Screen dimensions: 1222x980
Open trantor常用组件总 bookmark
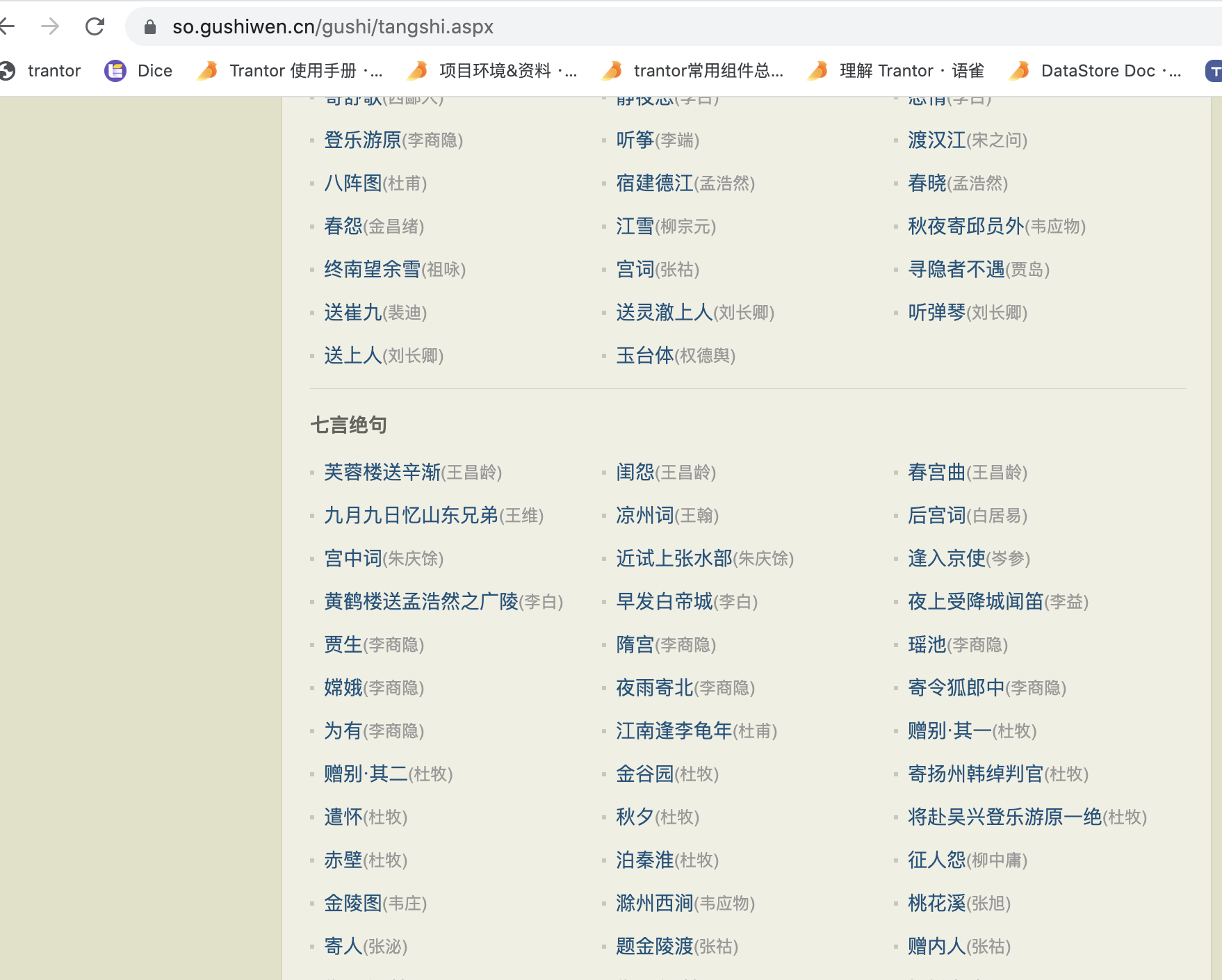click(x=693, y=71)
